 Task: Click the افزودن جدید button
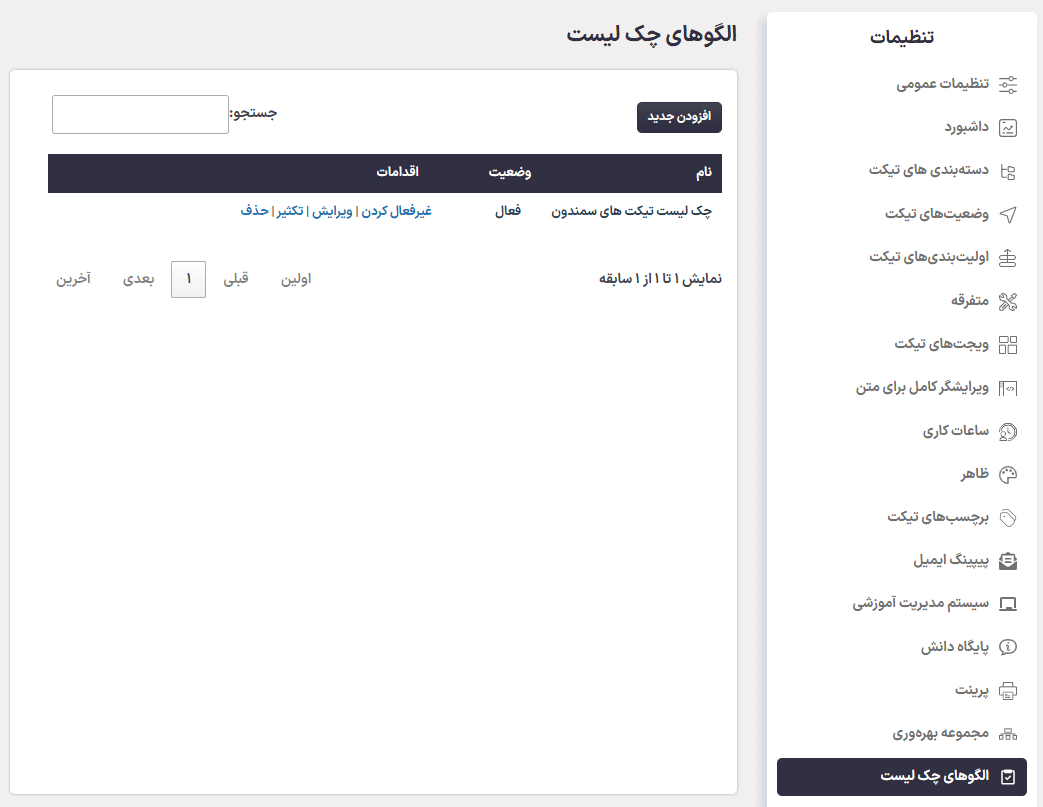(x=679, y=117)
